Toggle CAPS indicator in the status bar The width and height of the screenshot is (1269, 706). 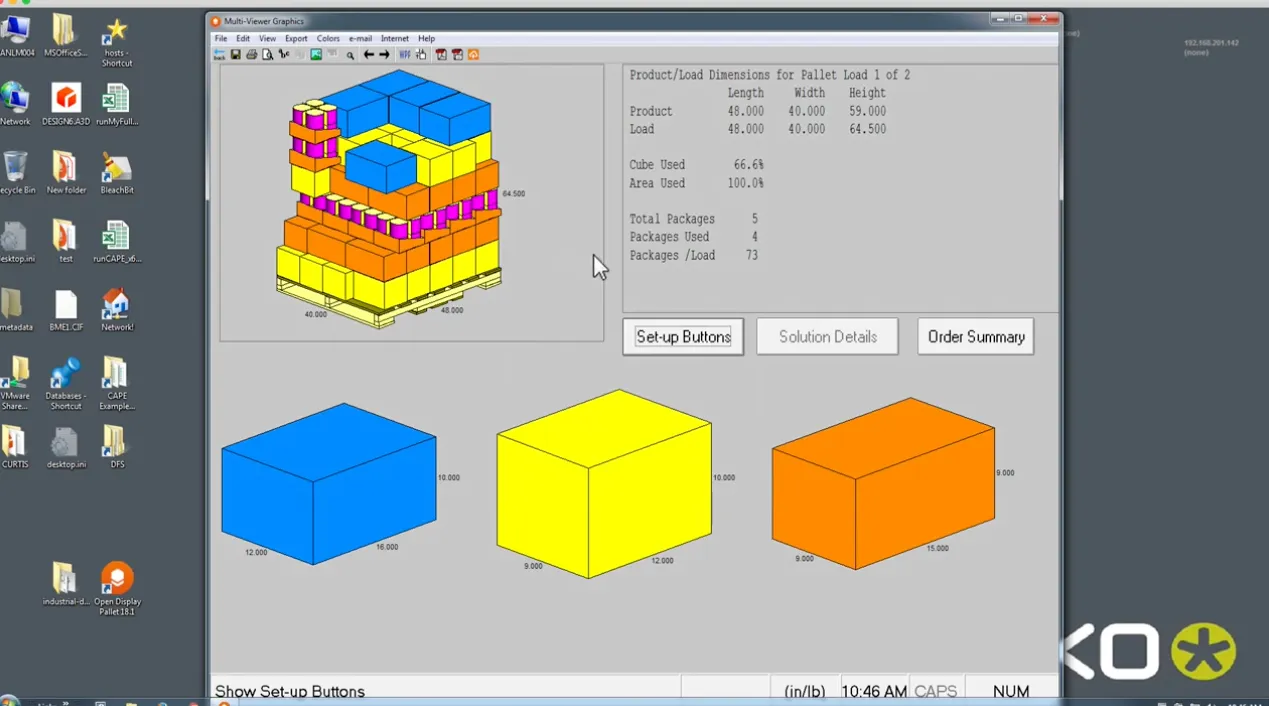coord(937,690)
